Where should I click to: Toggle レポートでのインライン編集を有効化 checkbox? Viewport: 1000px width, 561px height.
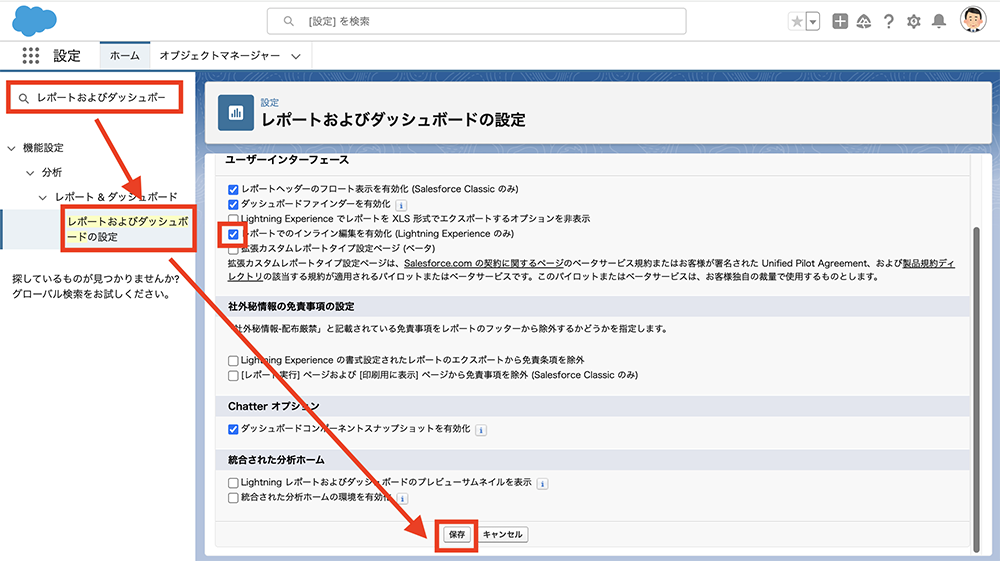point(233,234)
